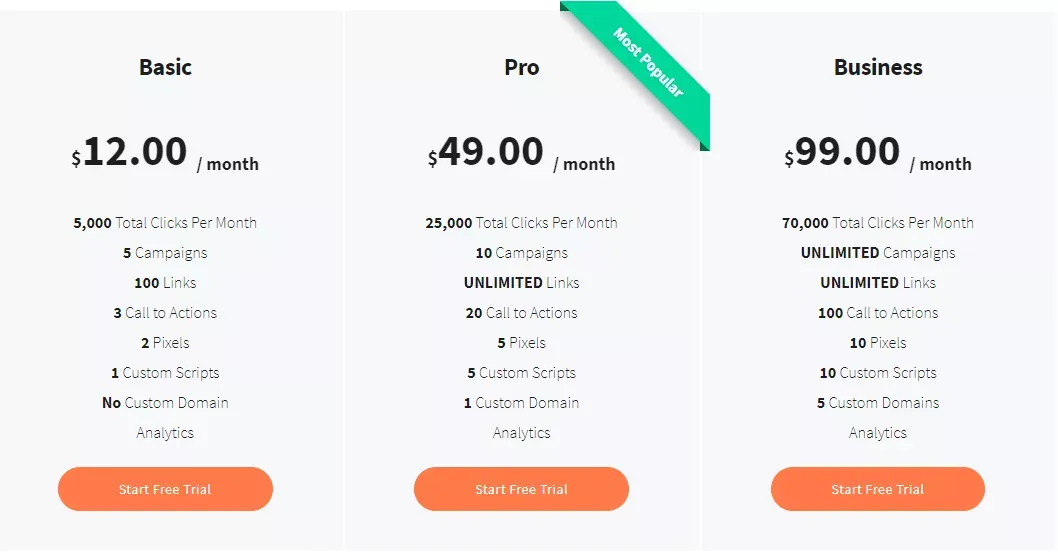Screen dimensions: 1058x552
Task: Click the $49.00 per month price
Action: (522, 153)
